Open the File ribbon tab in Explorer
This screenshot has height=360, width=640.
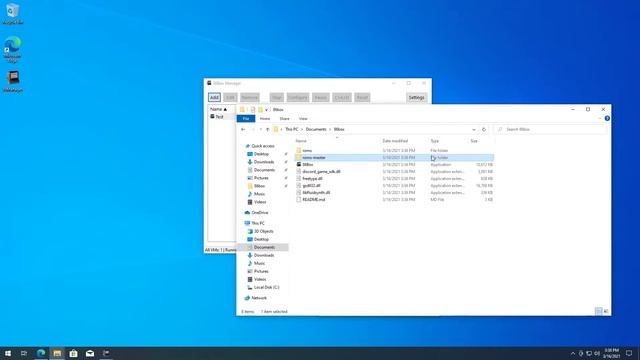coord(246,118)
